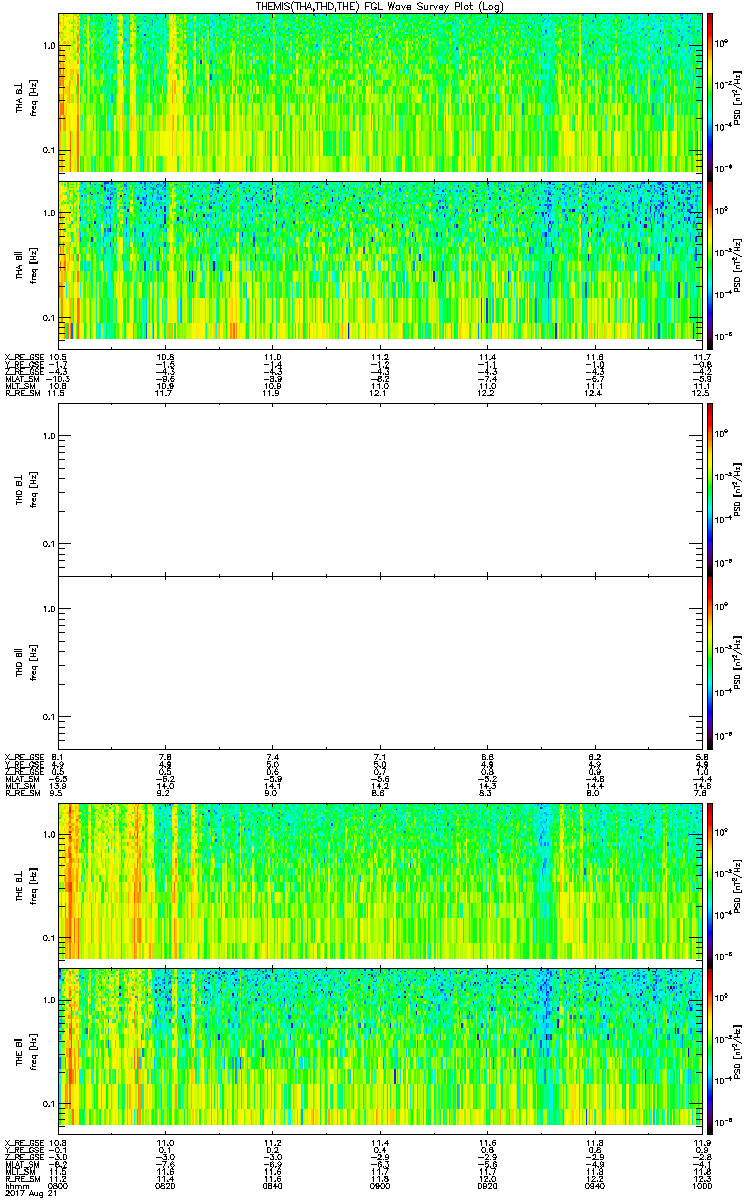Click the PSD color bar beside THD B-perpendicular
750x1200 pixels.
[710, 489]
